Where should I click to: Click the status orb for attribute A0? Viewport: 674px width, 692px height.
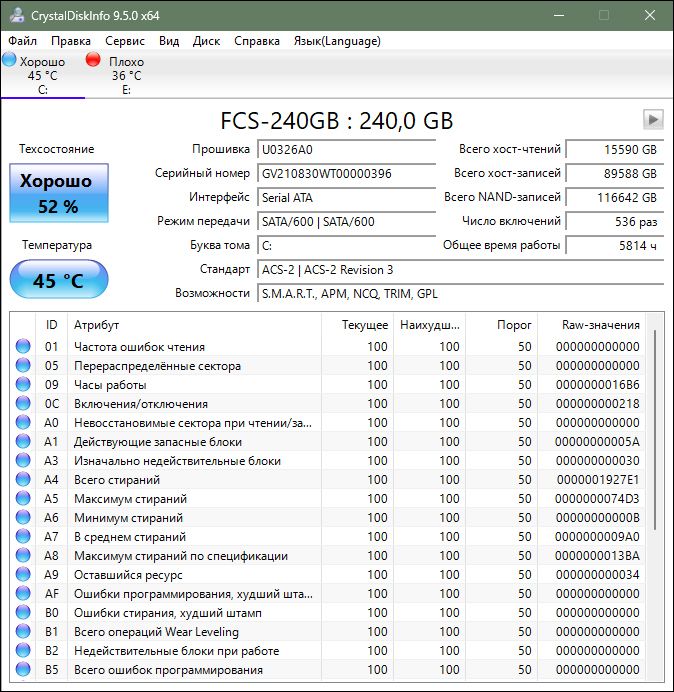point(23,422)
